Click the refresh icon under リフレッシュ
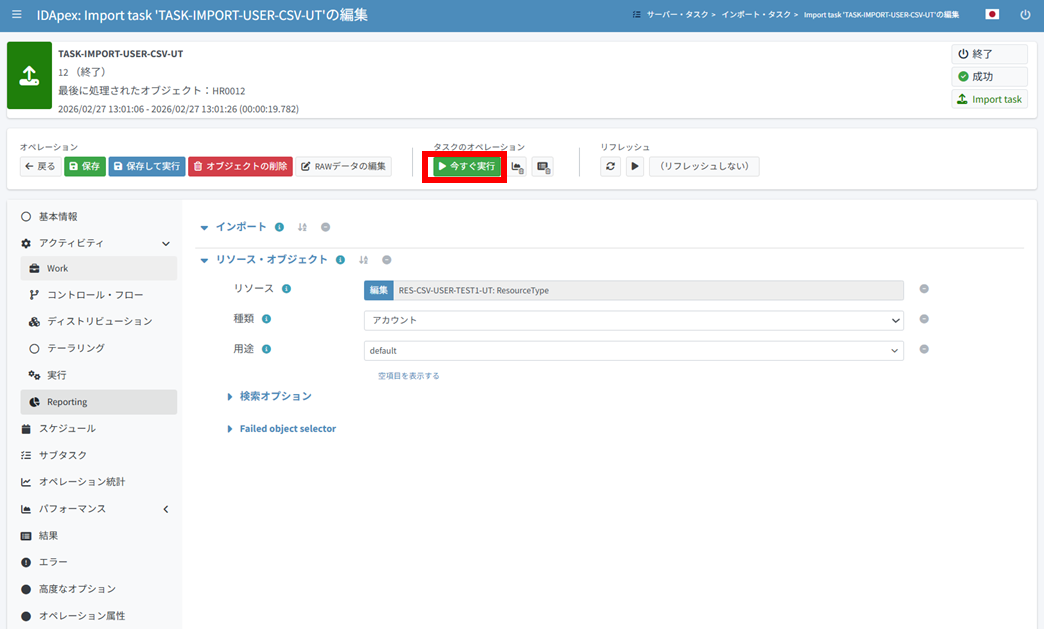 (x=610, y=167)
